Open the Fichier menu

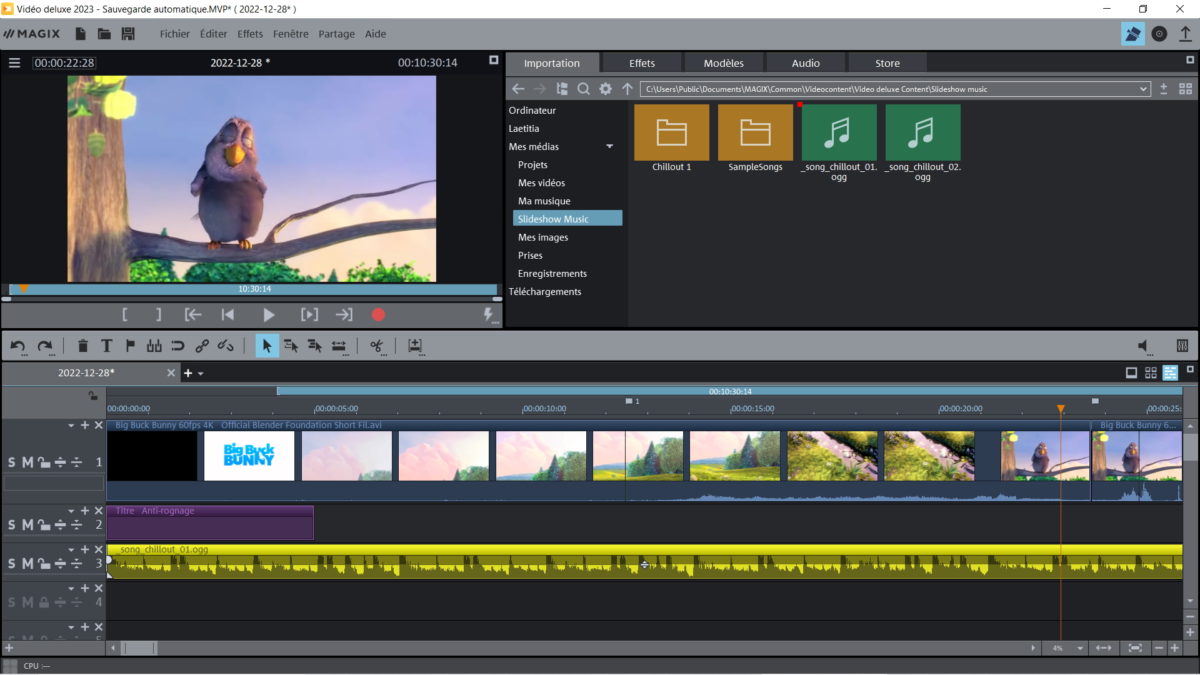[175, 34]
